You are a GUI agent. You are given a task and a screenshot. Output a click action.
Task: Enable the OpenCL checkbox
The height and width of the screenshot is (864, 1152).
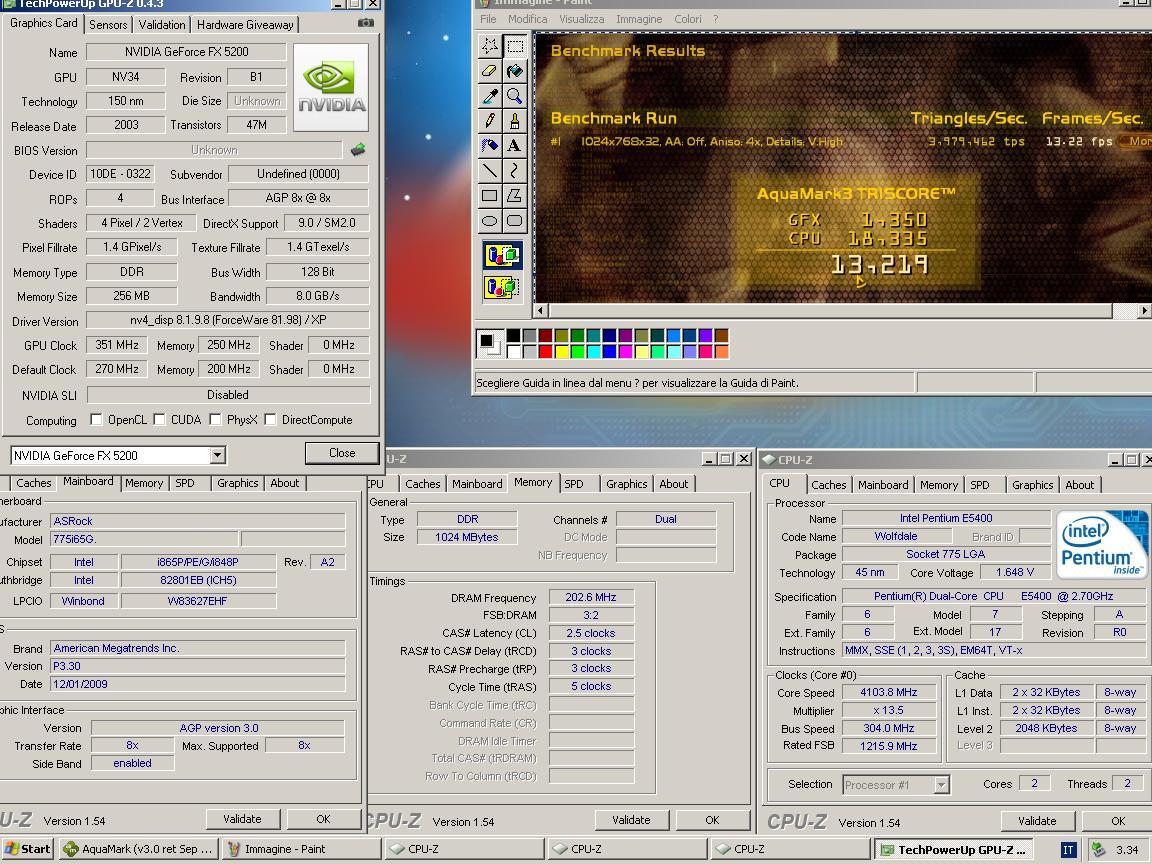pyautogui.click(x=96, y=420)
